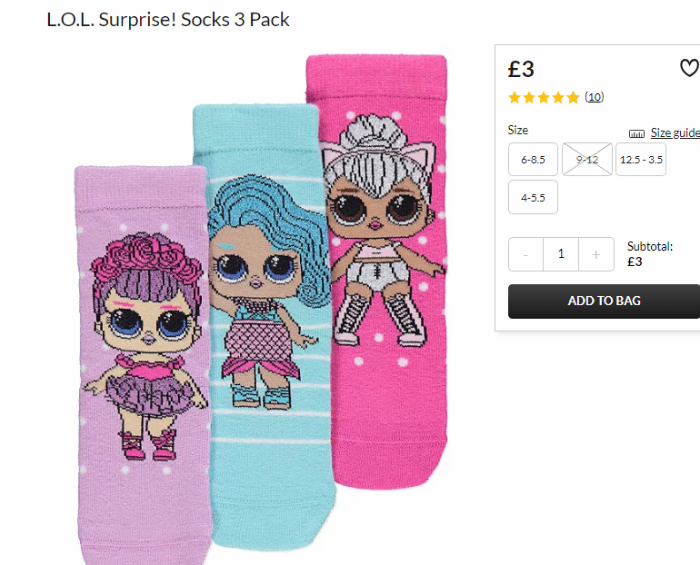
Task: Click the quantity input field
Action: pyautogui.click(x=561, y=254)
